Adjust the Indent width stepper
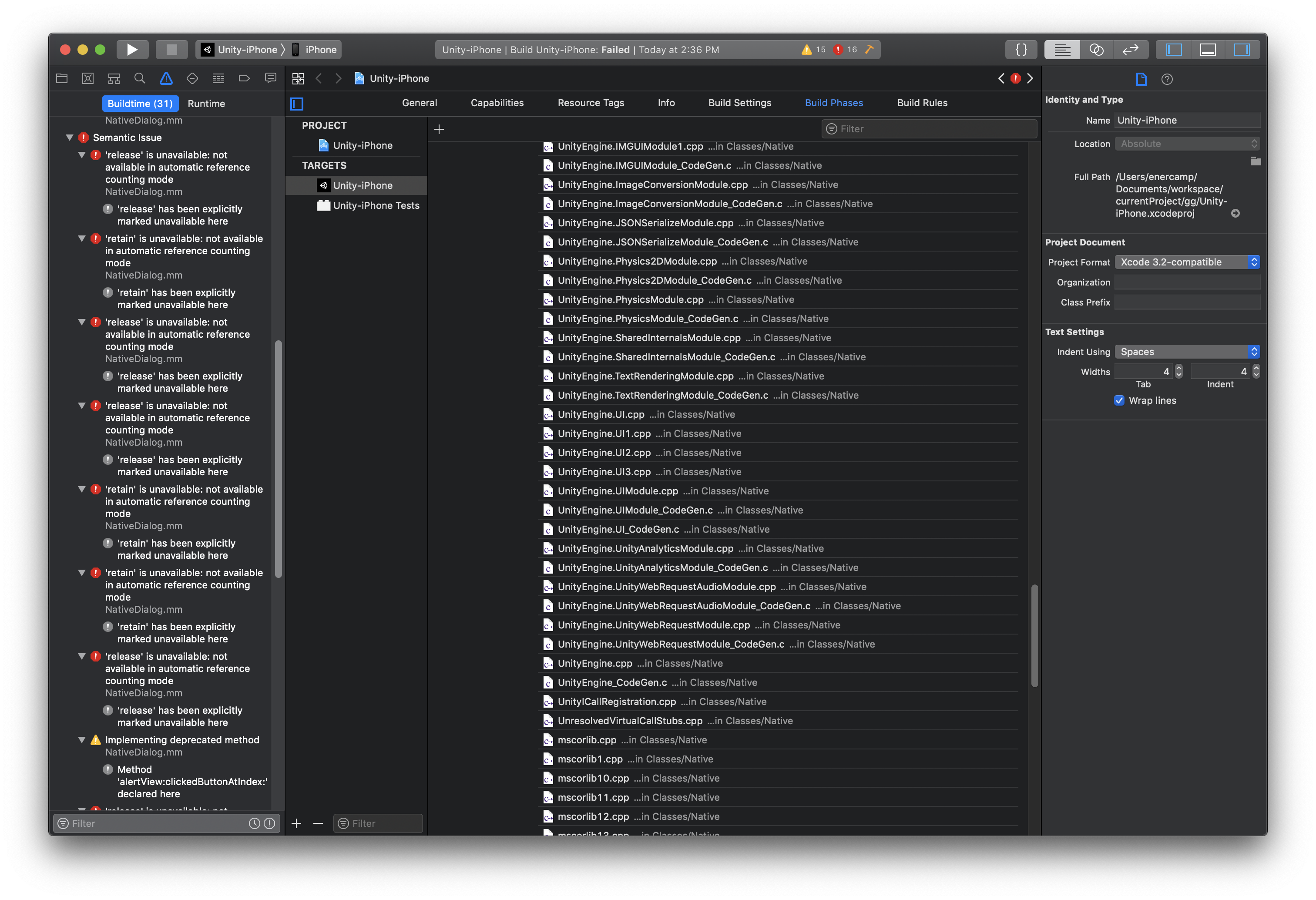Viewport: 1316px width, 900px height. coord(1256,372)
